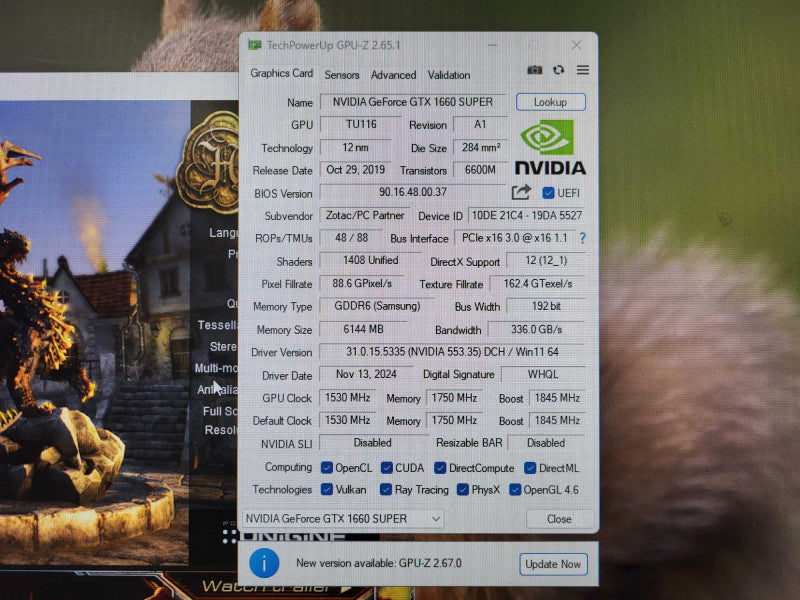This screenshot has height=600, width=800.
Task: Click the Bus Interface value PCIe x16 3.0
Action: 514,238
